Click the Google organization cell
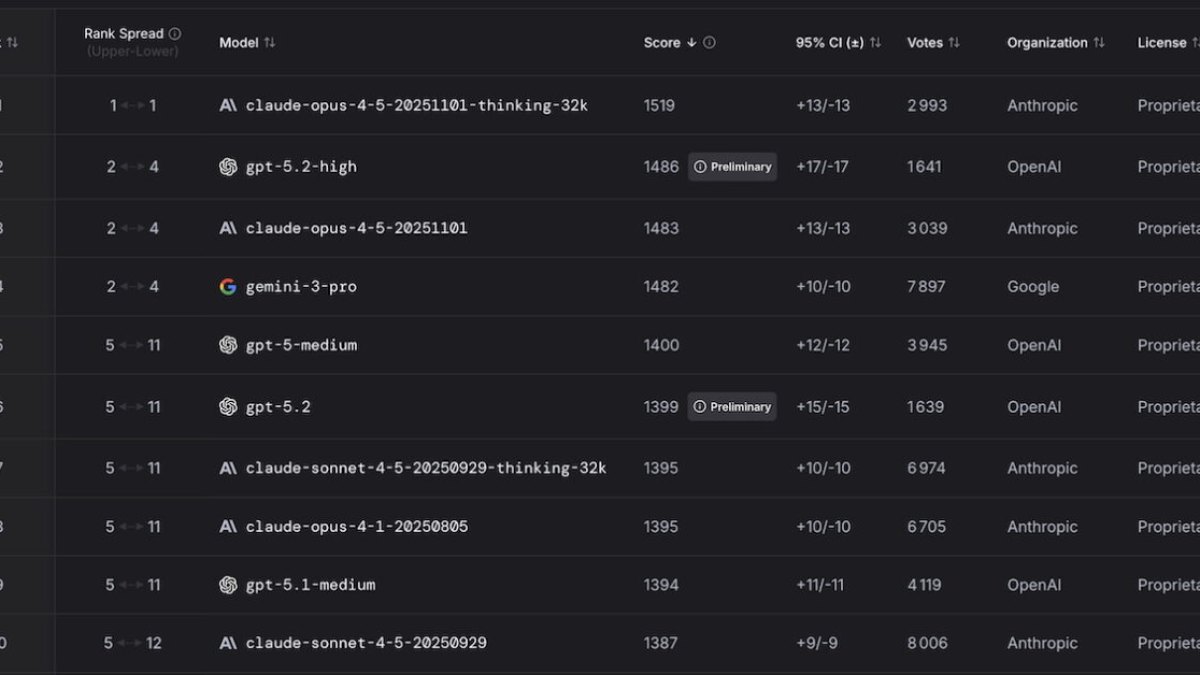The image size is (1200, 675). tap(1033, 287)
